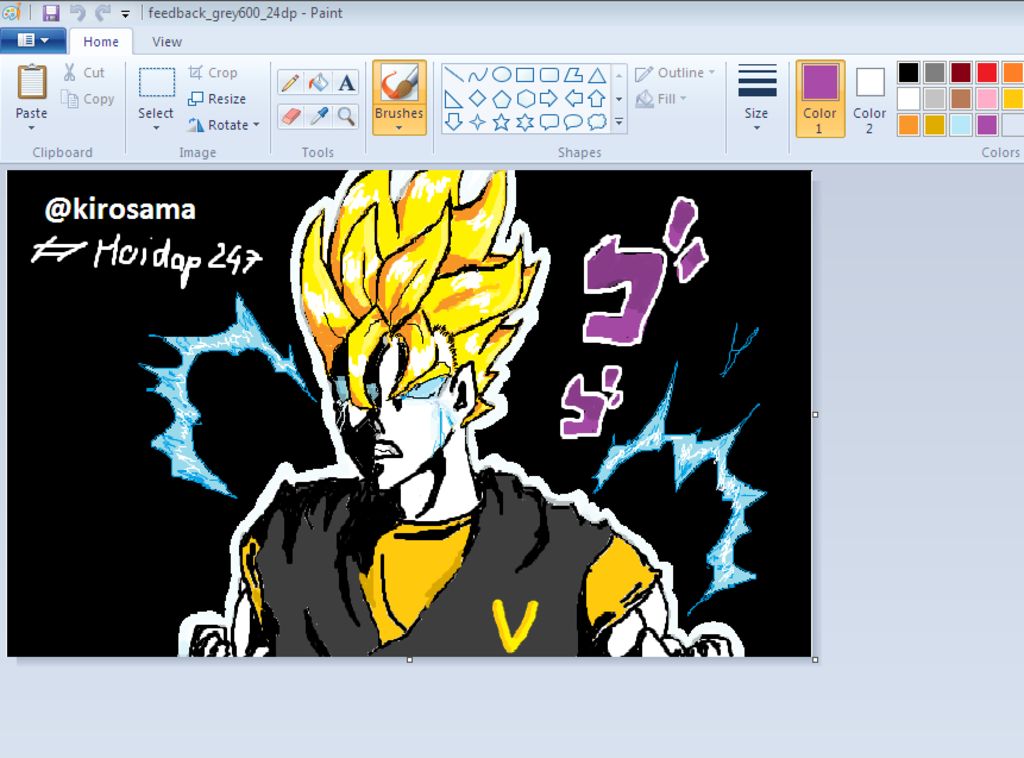Screen dimensions: 1024x758
Task: Select the Rounded rectangular callout shape
Action: click(549, 122)
